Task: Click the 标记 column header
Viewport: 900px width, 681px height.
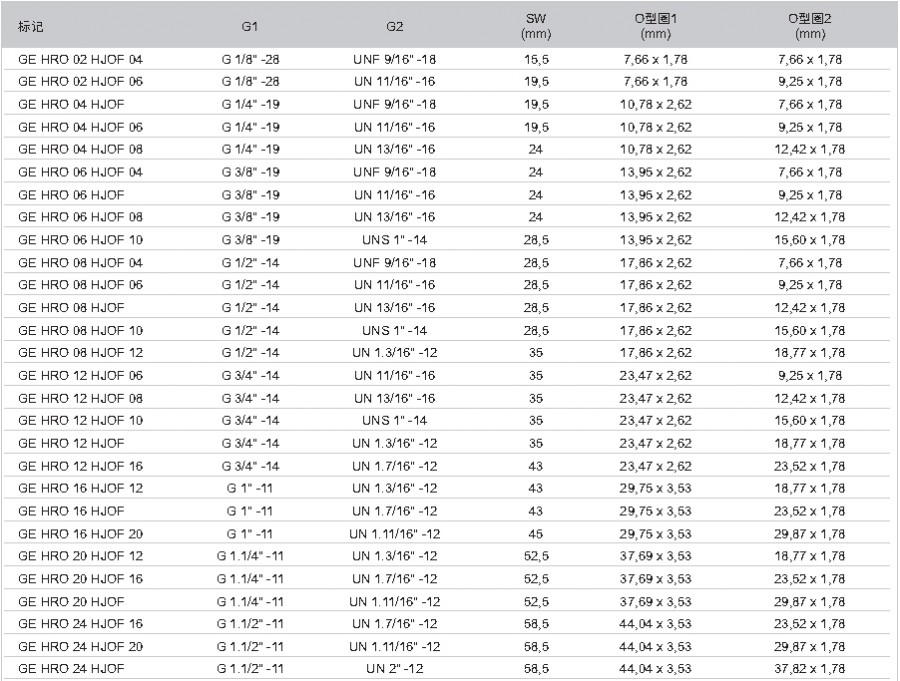Action: 30,26
